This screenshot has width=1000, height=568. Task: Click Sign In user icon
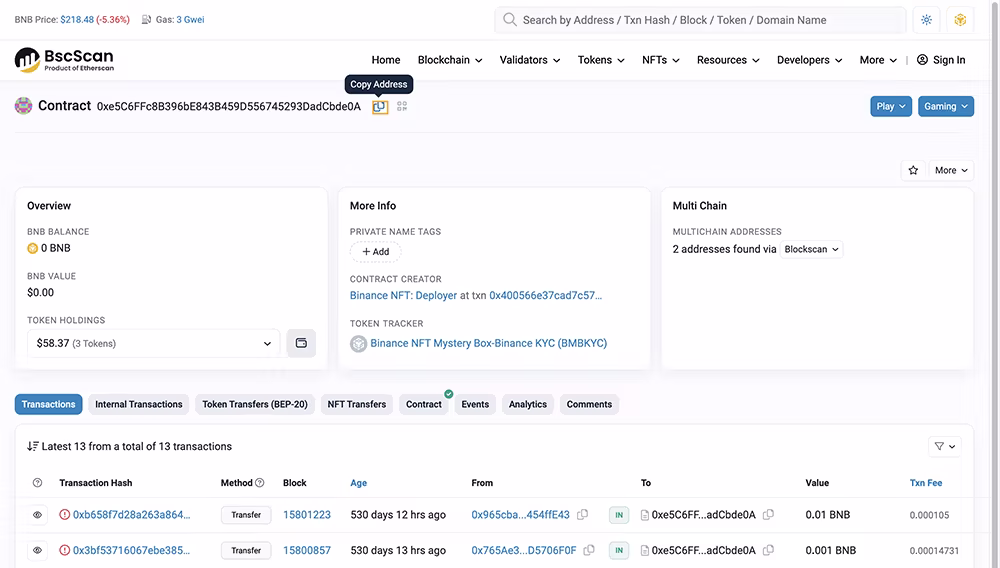pyautogui.click(x=922, y=60)
